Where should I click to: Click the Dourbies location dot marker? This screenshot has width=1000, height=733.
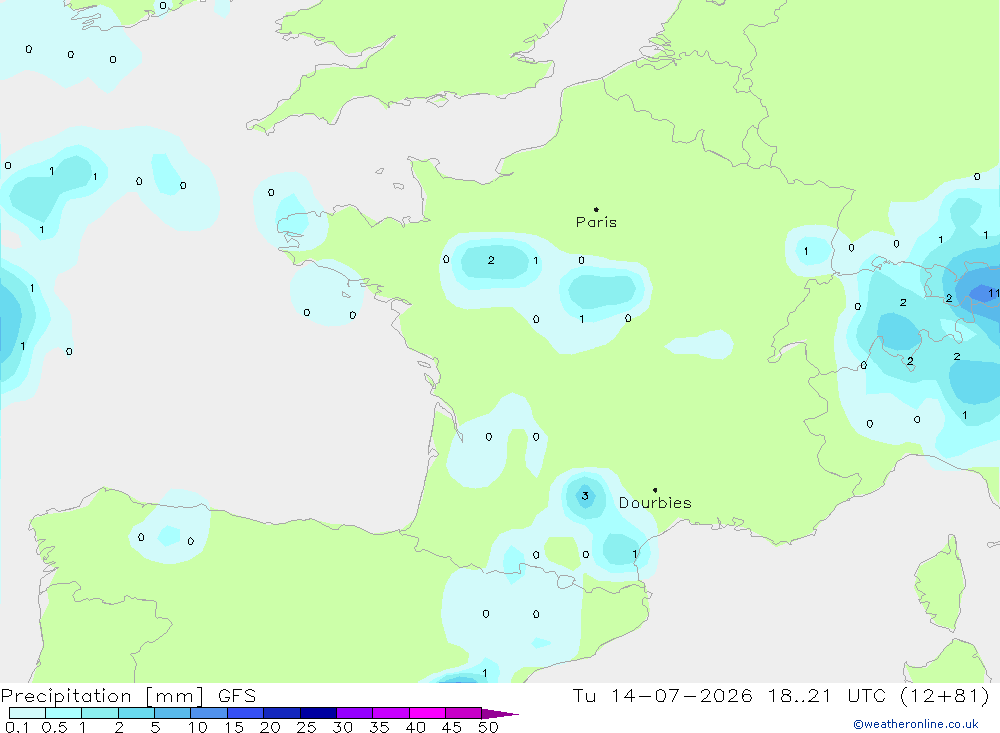655,490
